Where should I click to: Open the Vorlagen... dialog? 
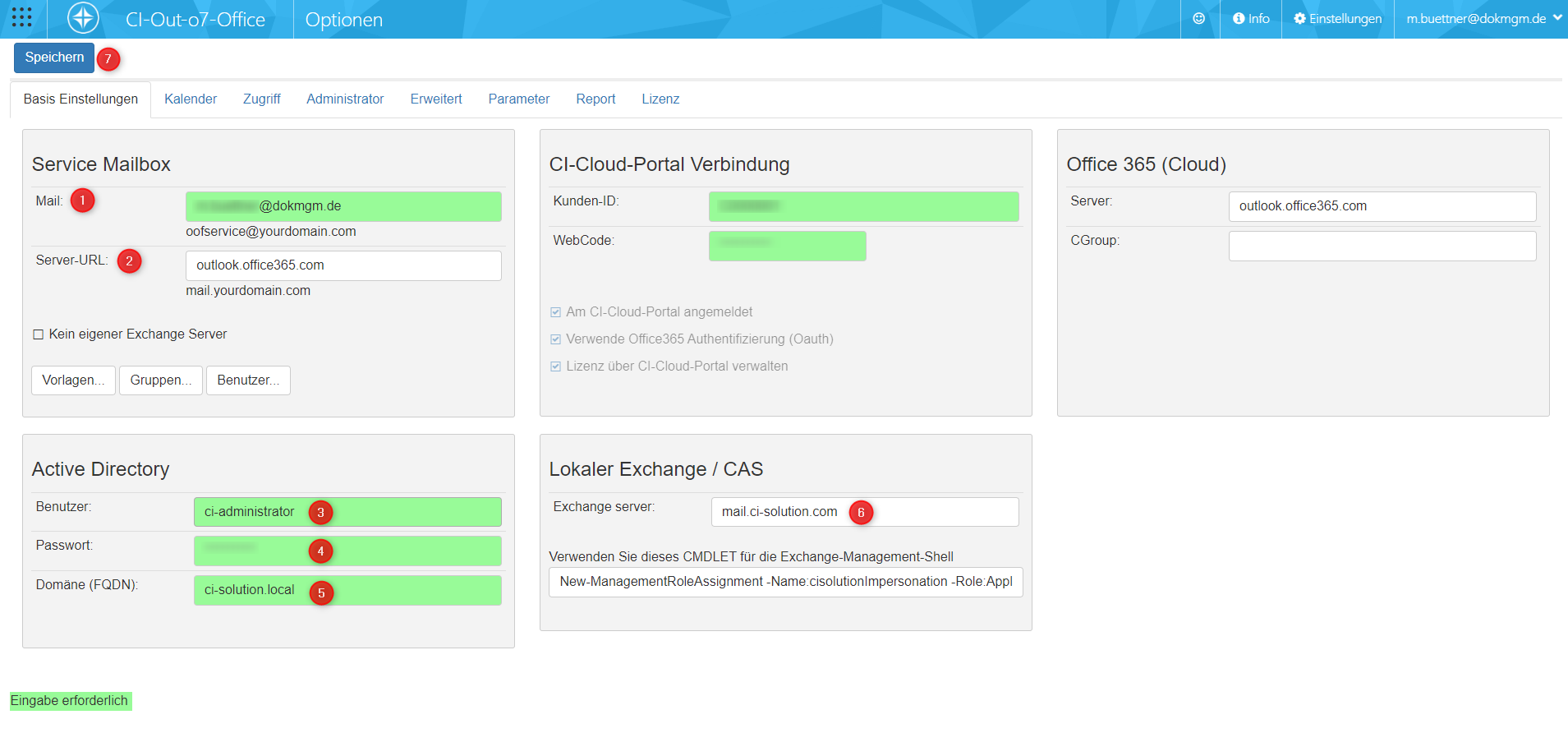click(x=73, y=380)
